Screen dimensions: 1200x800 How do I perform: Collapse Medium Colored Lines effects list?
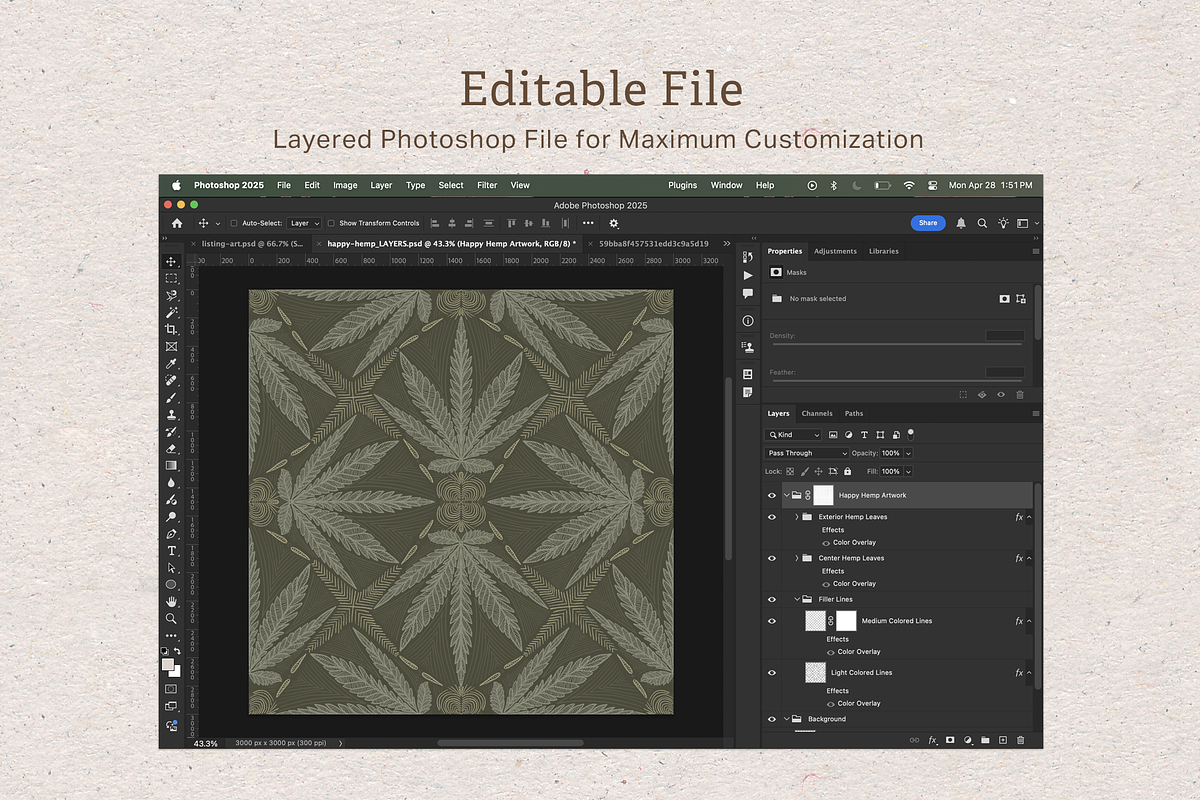coord(1029,621)
